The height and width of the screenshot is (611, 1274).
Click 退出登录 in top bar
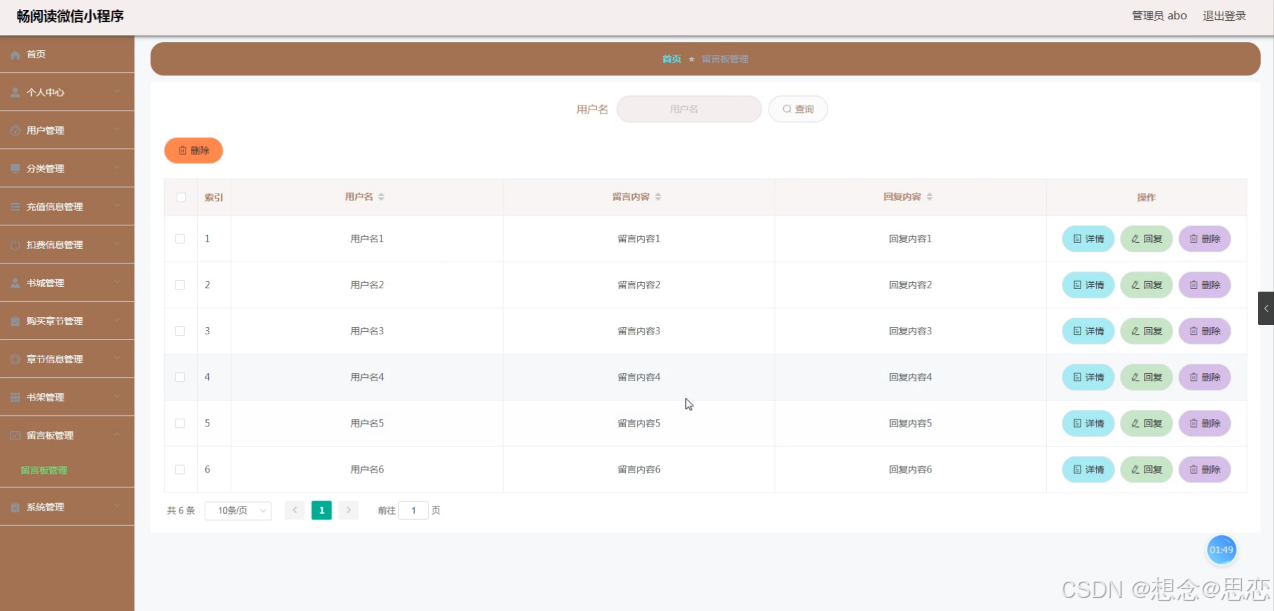tap(1224, 16)
